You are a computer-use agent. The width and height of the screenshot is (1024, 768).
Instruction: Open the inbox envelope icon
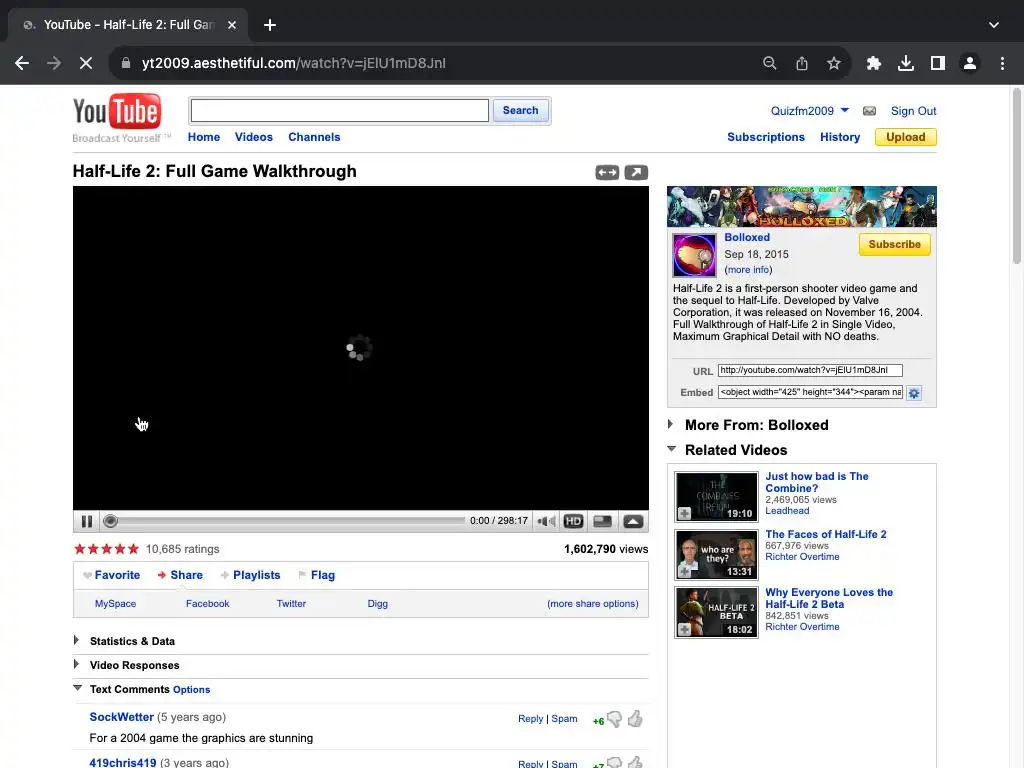[869, 111]
